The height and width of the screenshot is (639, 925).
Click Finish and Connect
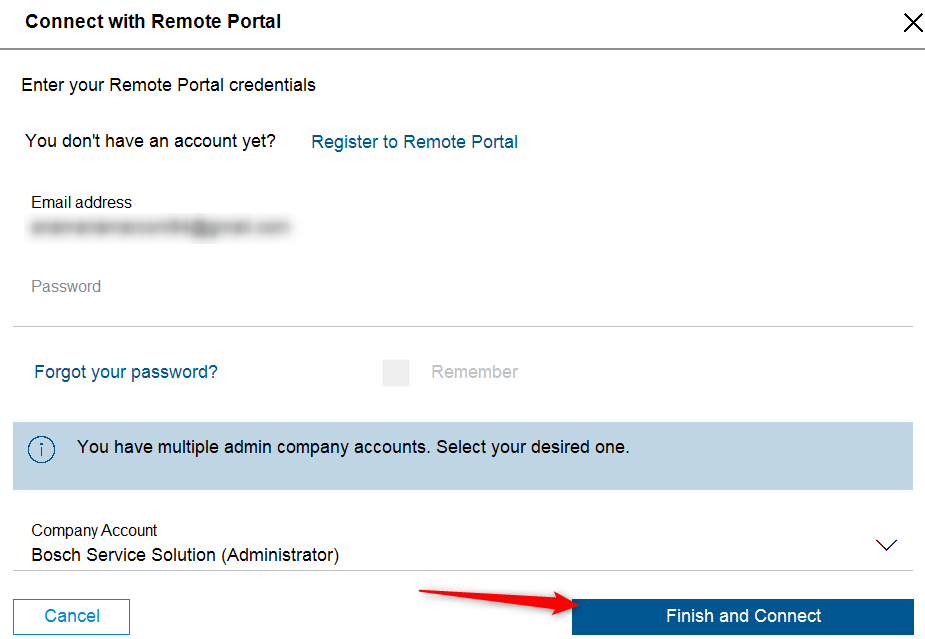[x=743, y=617]
